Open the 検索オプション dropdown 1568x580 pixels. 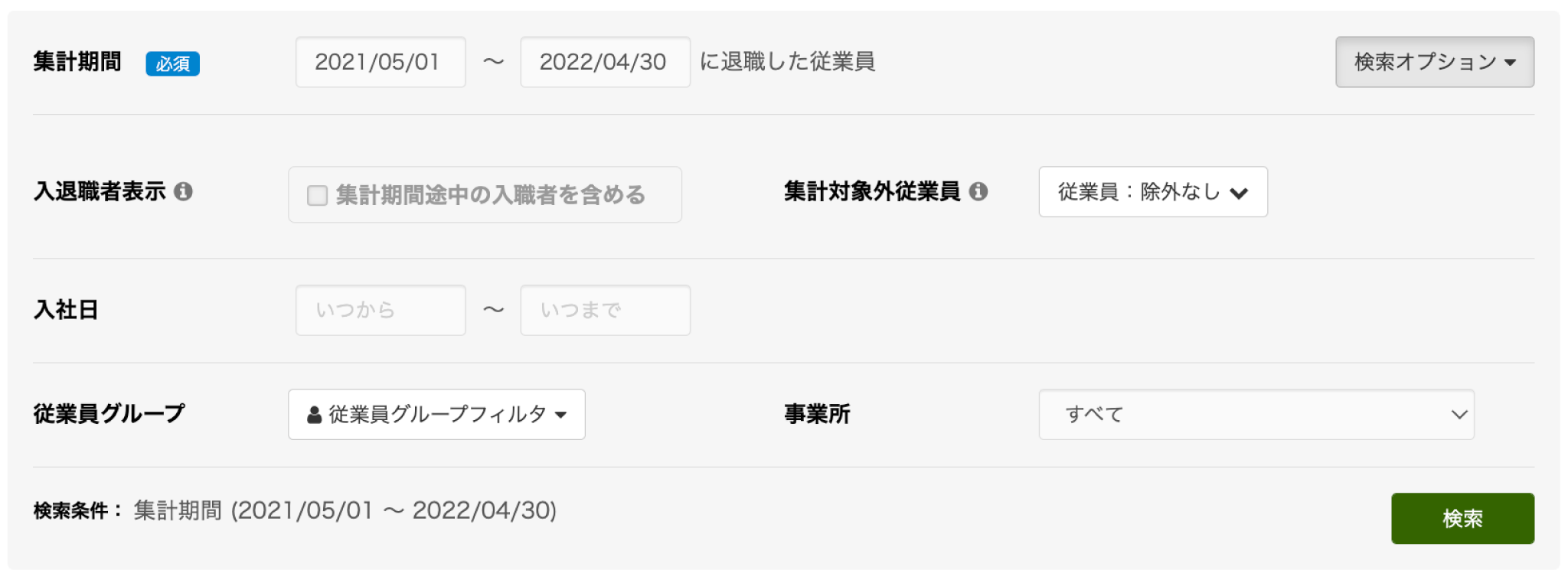tap(1434, 62)
